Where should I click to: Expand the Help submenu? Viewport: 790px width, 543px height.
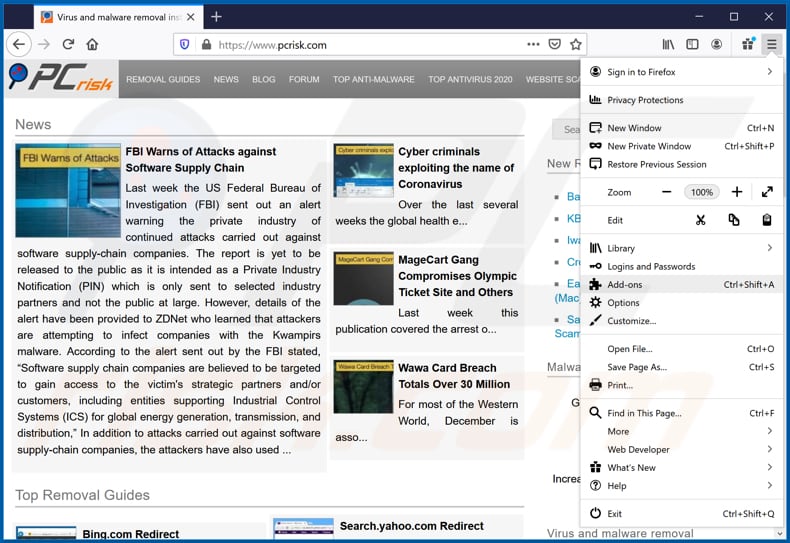point(682,486)
